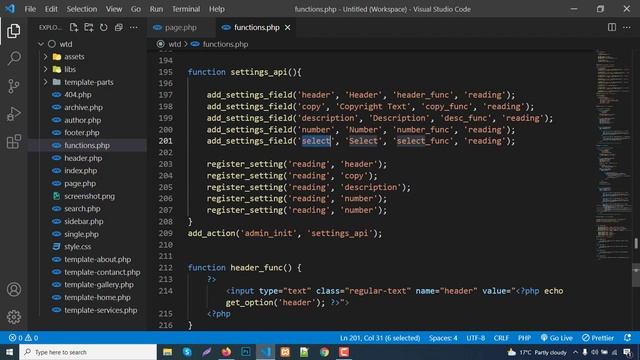640x360 pixels.
Task: Change indentation via Spaces: 4
Action: click(443, 338)
